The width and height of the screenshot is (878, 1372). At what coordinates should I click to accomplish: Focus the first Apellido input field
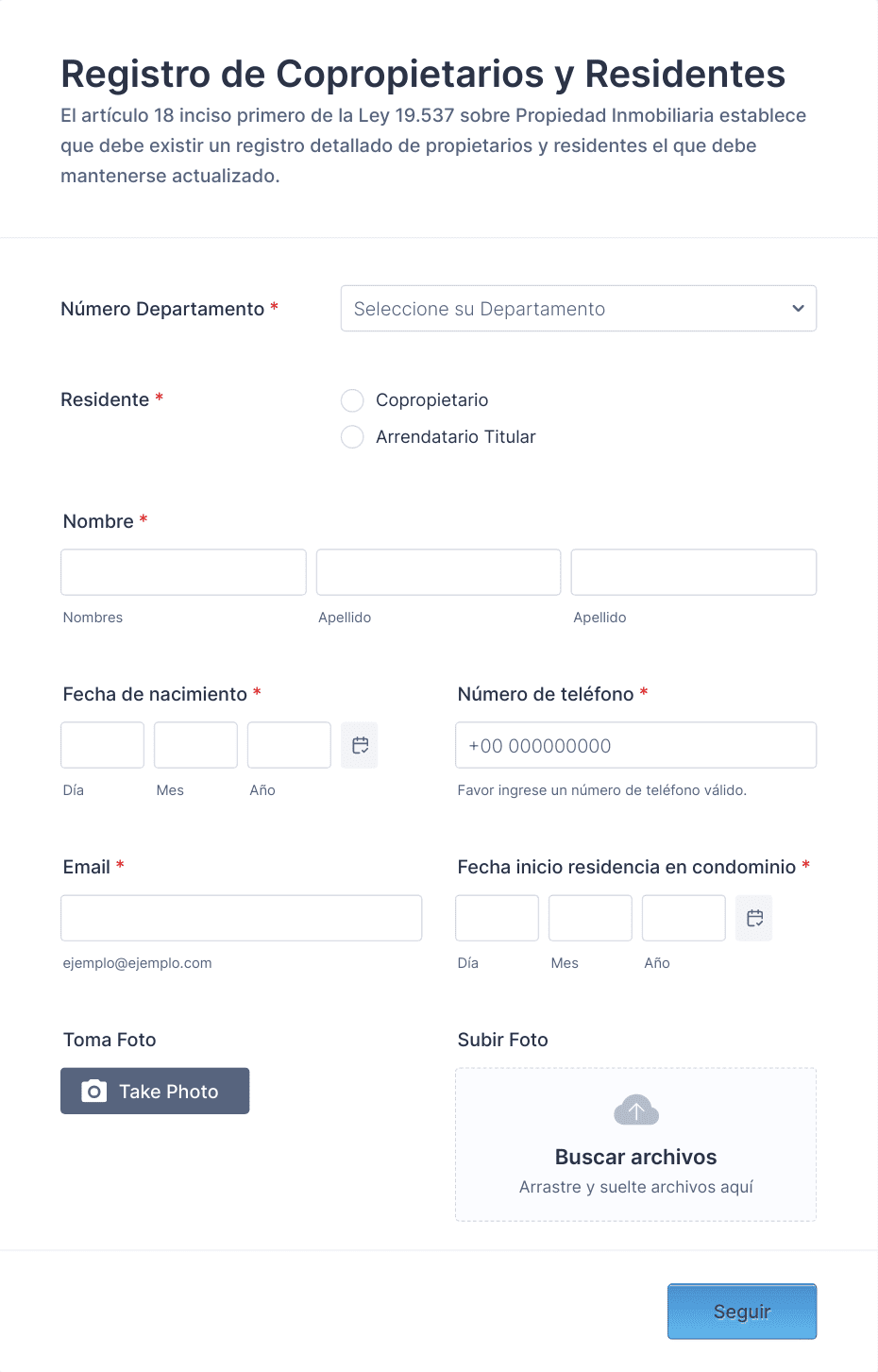439,572
